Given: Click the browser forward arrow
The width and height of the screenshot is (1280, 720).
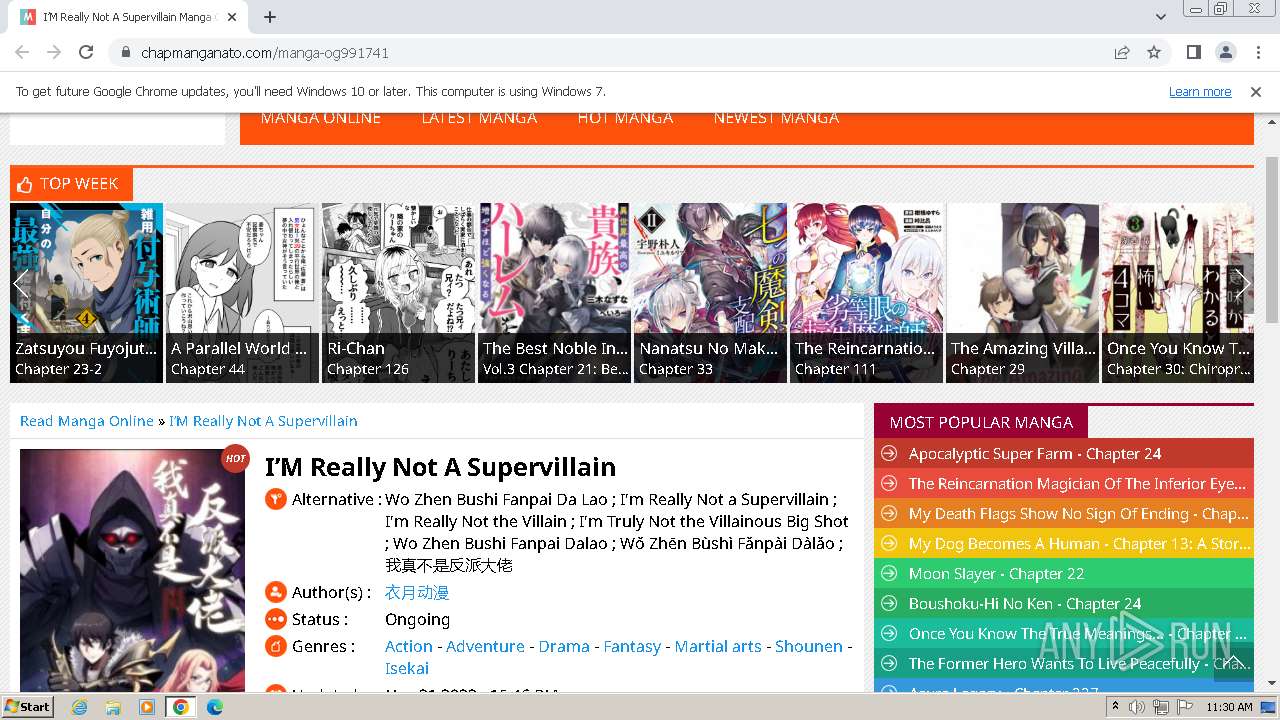Looking at the screenshot, I should click(x=54, y=52).
